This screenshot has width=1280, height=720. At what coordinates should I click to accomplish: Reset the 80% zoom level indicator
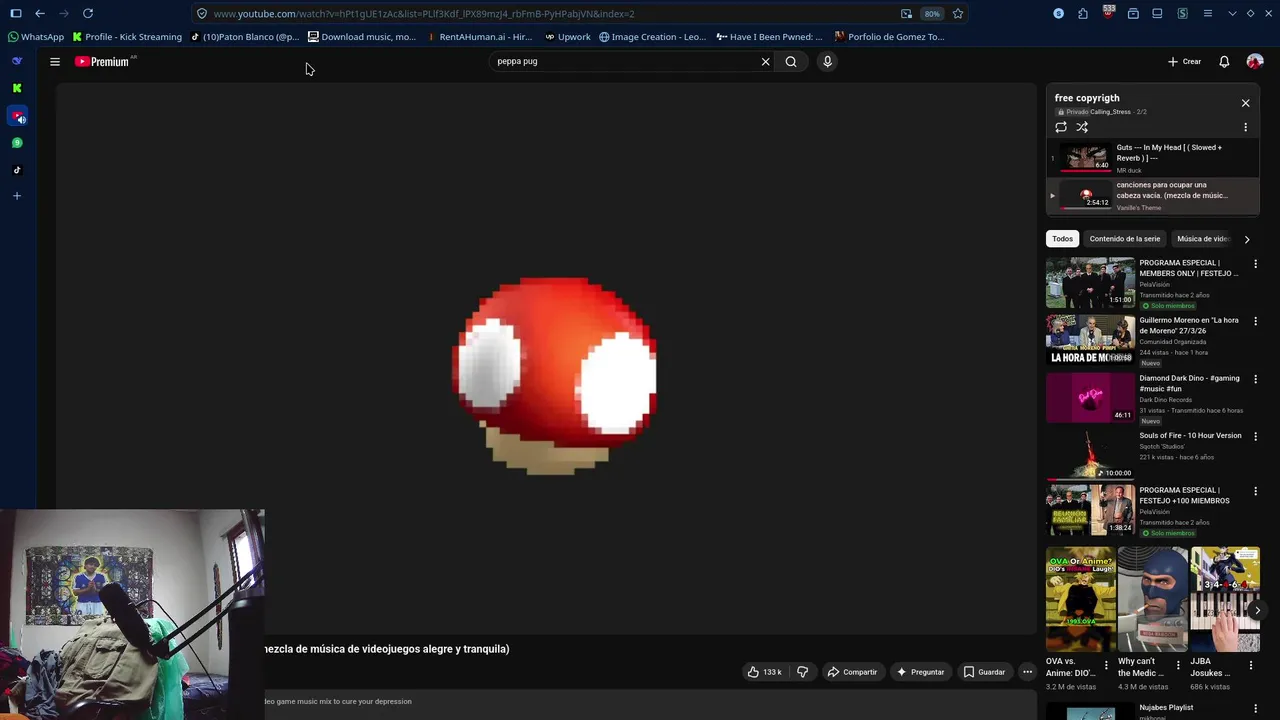point(932,14)
